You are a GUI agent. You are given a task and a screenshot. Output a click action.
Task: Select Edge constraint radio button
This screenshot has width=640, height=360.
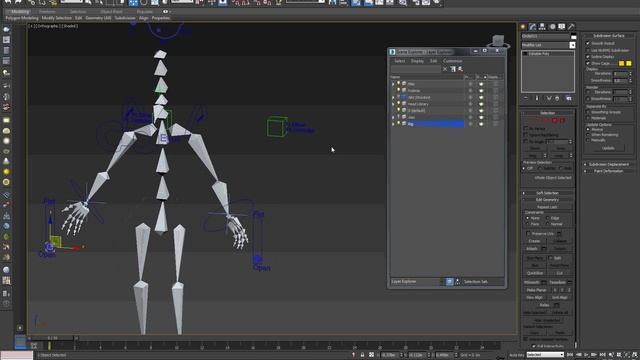pyautogui.click(x=548, y=218)
